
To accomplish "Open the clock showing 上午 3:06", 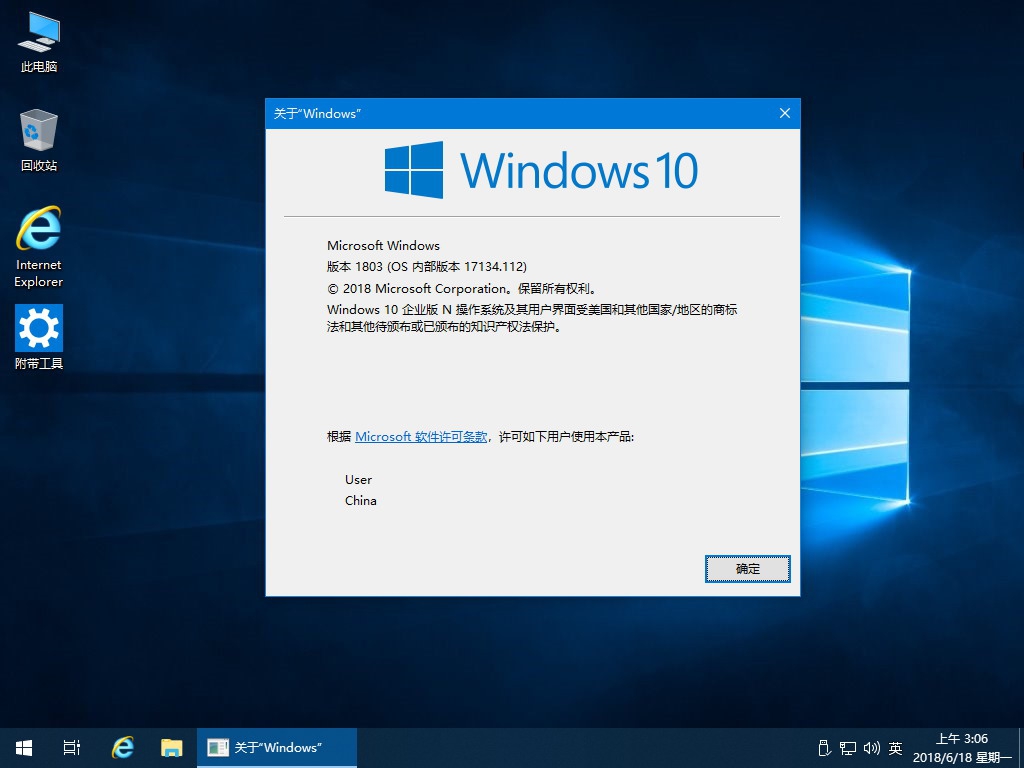I will [x=962, y=748].
